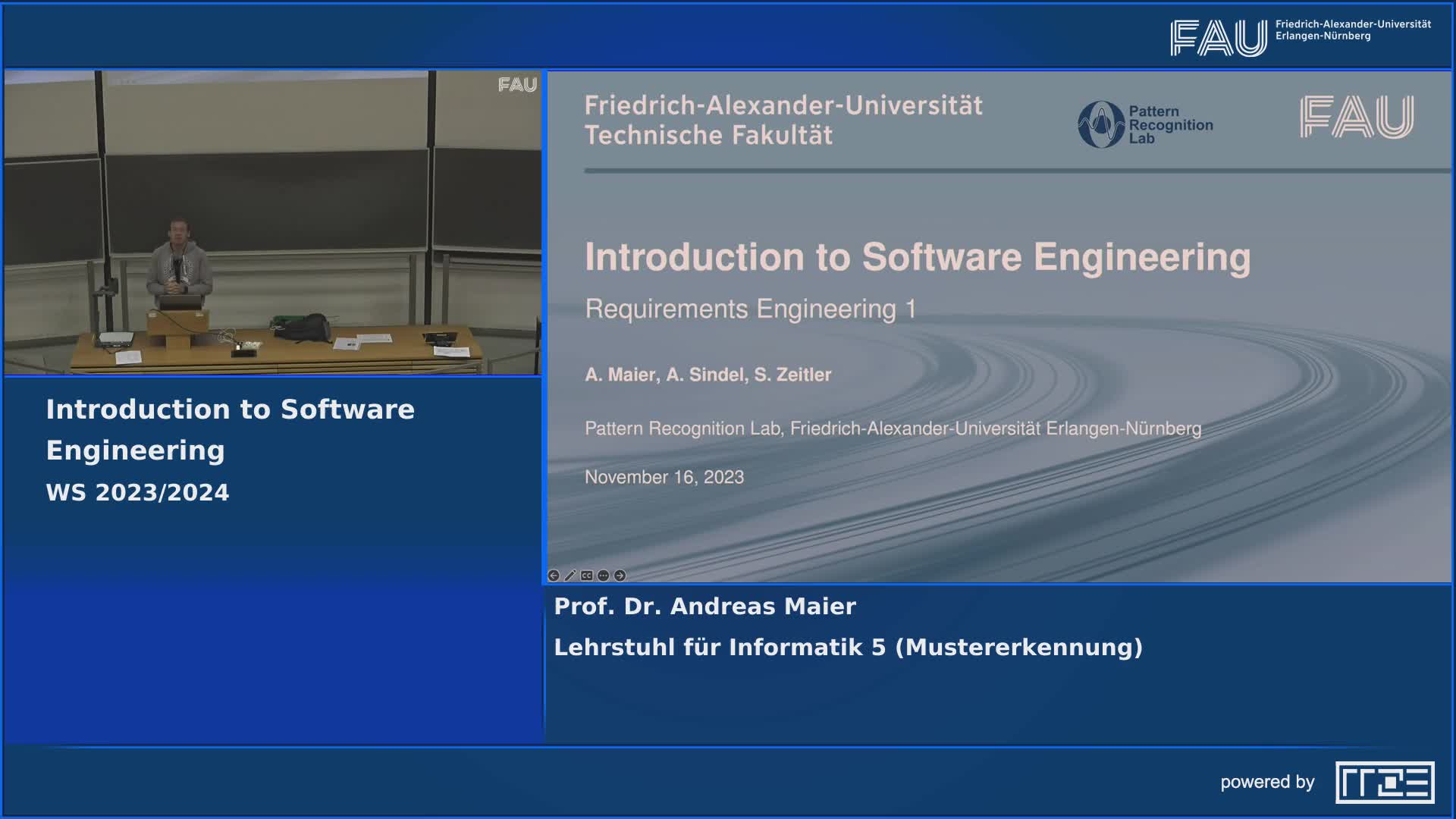Click the November 16, 2023 date
Image resolution: width=1456 pixels, height=819 pixels.
(664, 477)
